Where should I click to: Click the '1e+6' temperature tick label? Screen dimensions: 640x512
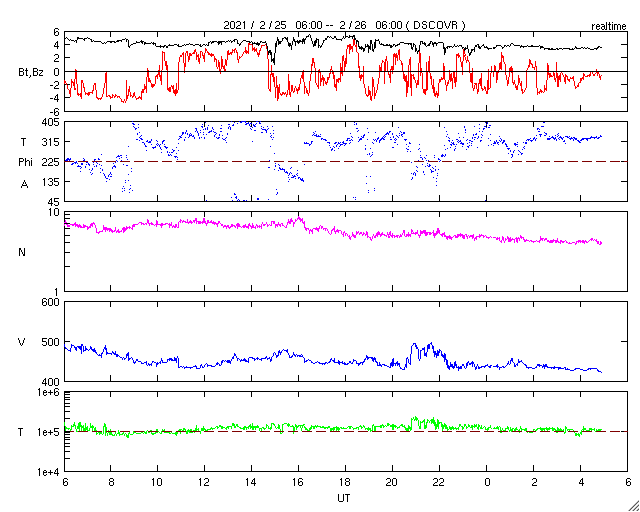(49, 392)
